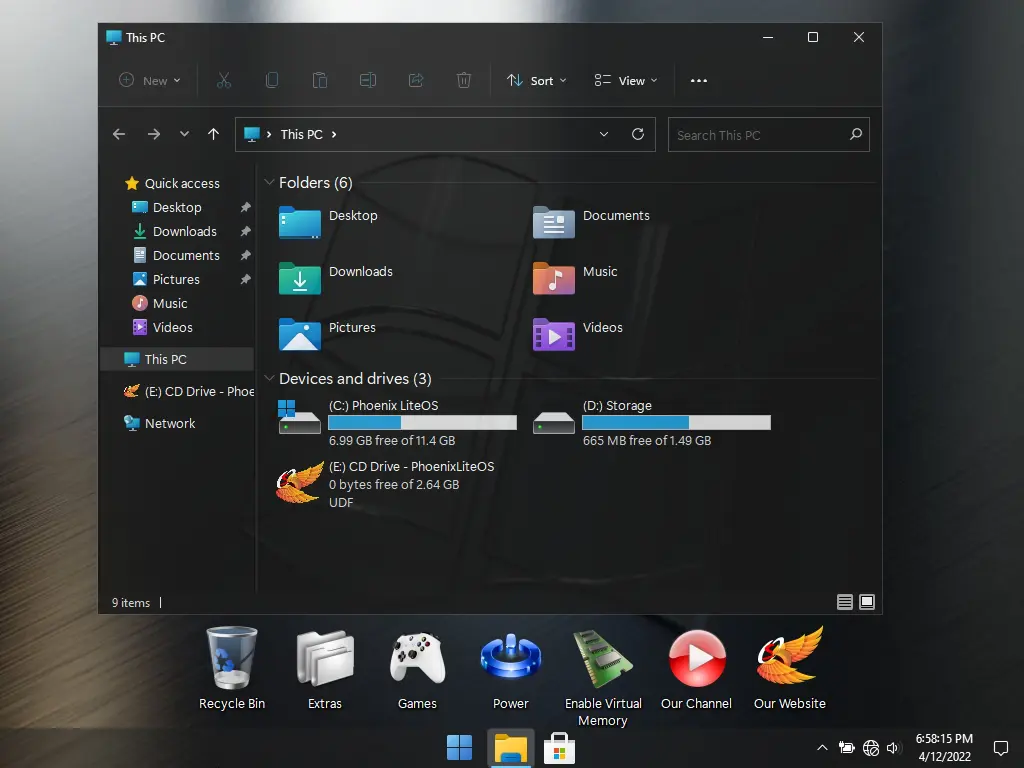
Task: Click the Extras desktop folder
Action: [x=325, y=669]
